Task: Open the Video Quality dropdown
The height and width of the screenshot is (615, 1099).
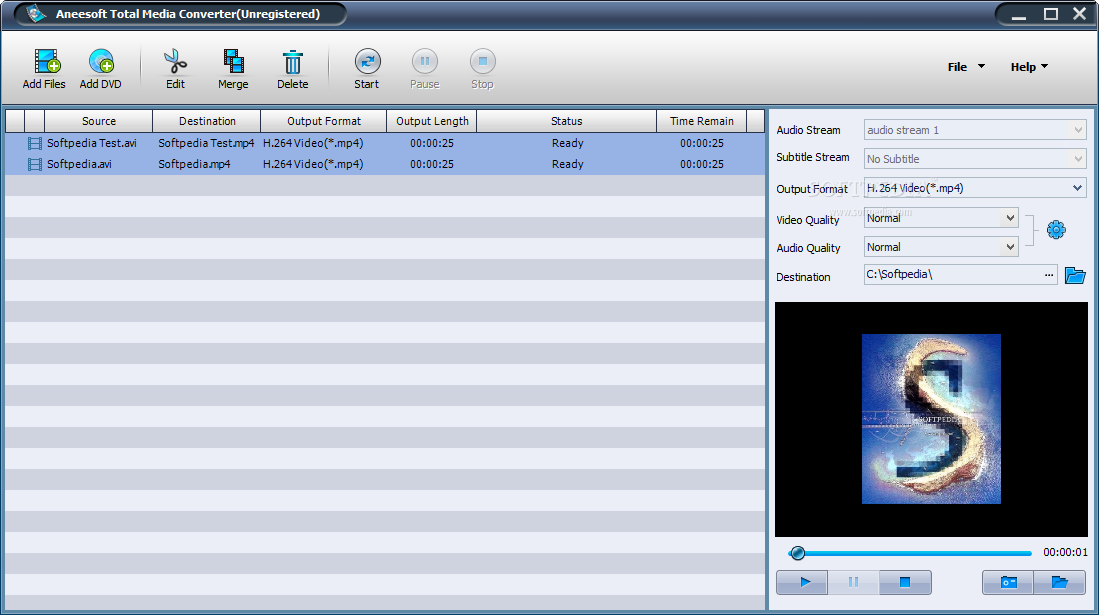Action: [1010, 218]
